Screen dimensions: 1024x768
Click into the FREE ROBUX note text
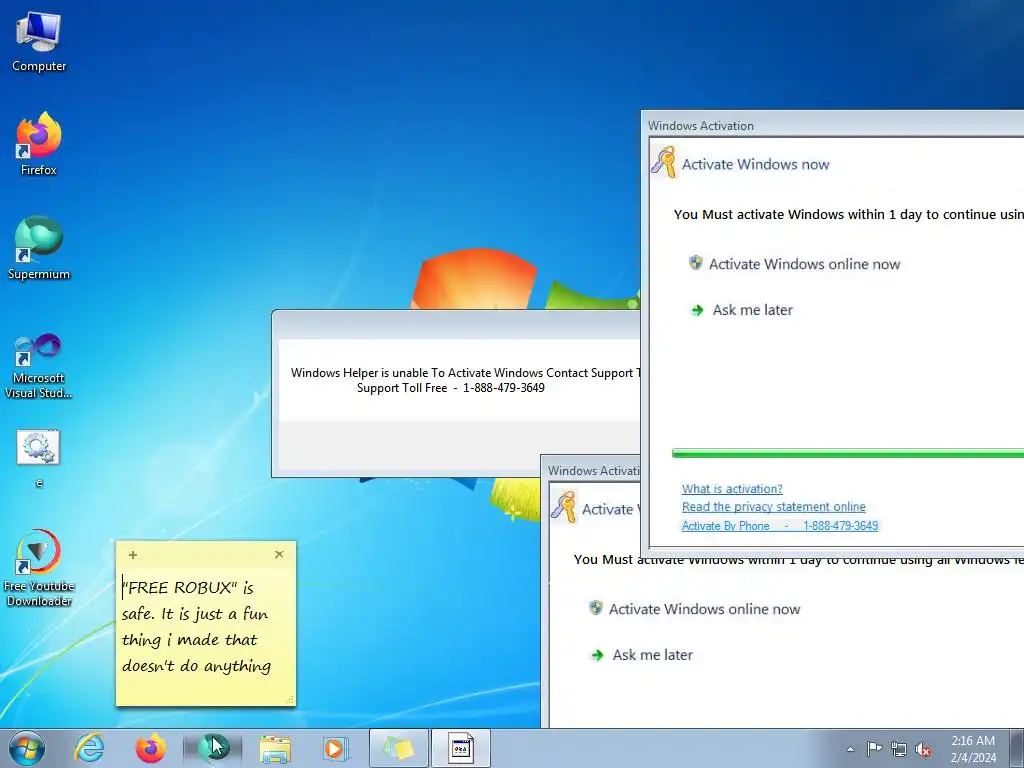(x=196, y=627)
